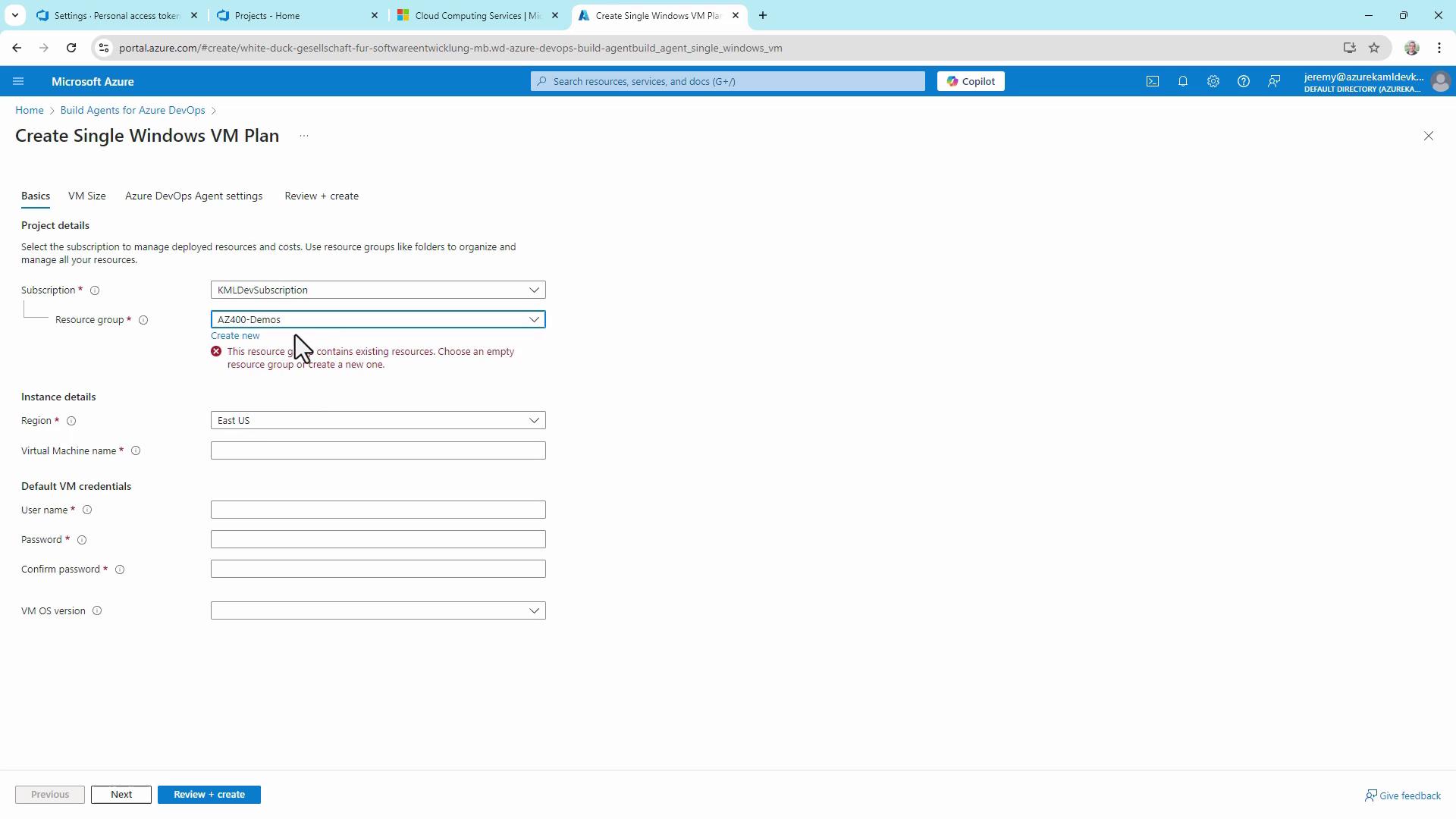Expand the Subscription dropdown
The width and height of the screenshot is (1456, 819).
378,290
